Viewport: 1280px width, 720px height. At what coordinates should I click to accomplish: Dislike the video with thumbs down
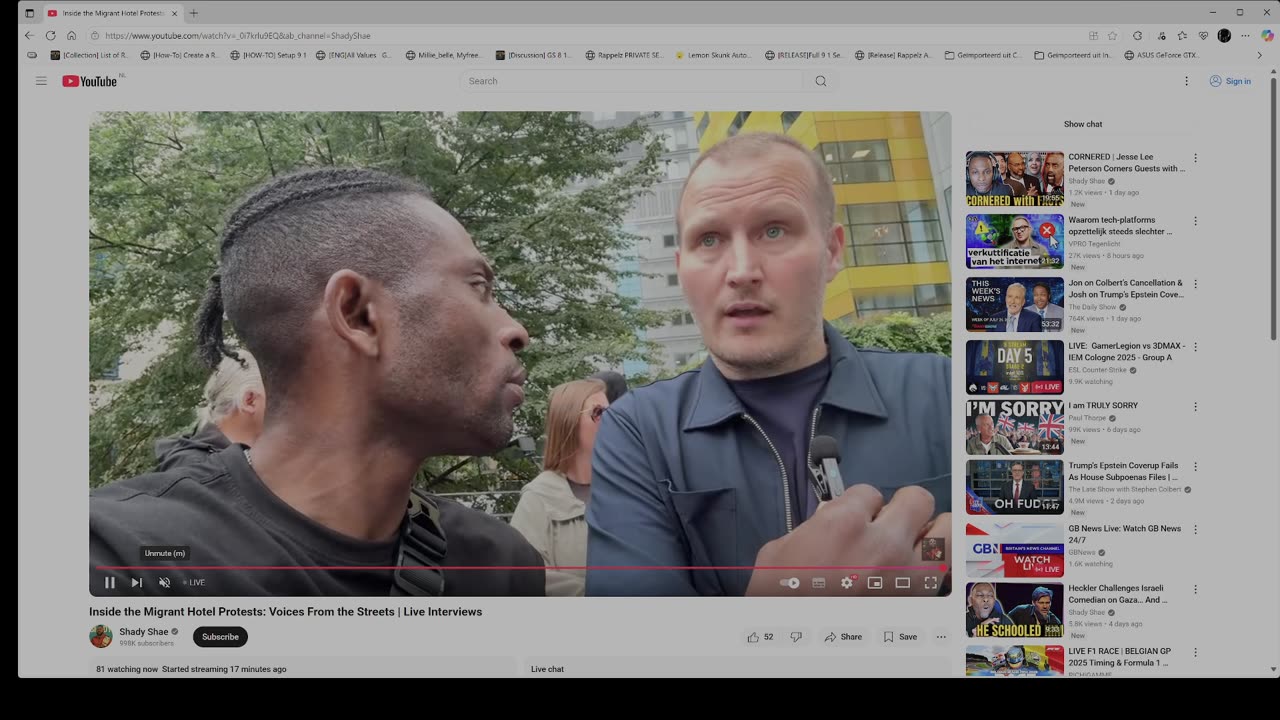point(796,637)
